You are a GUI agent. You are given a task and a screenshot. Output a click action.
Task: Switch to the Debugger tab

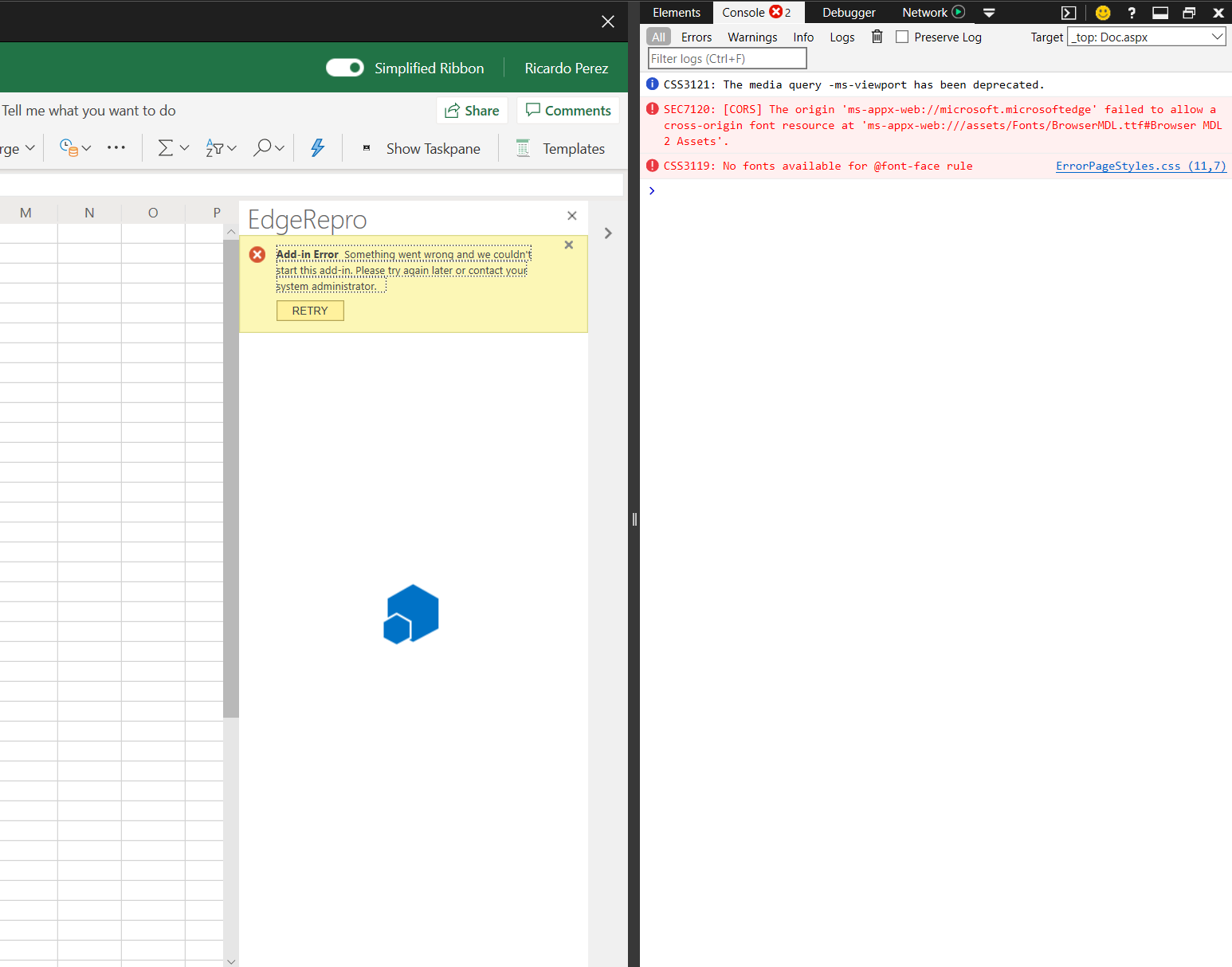click(x=848, y=13)
